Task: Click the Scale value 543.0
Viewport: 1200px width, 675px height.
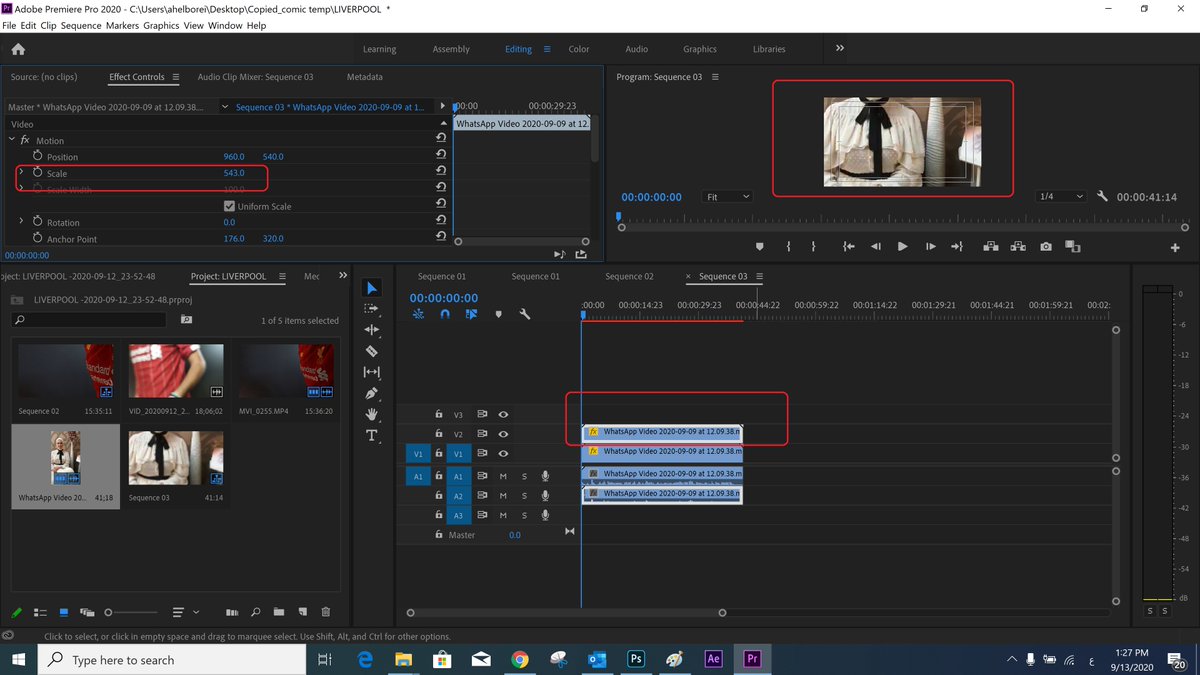Action: (x=234, y=173)
